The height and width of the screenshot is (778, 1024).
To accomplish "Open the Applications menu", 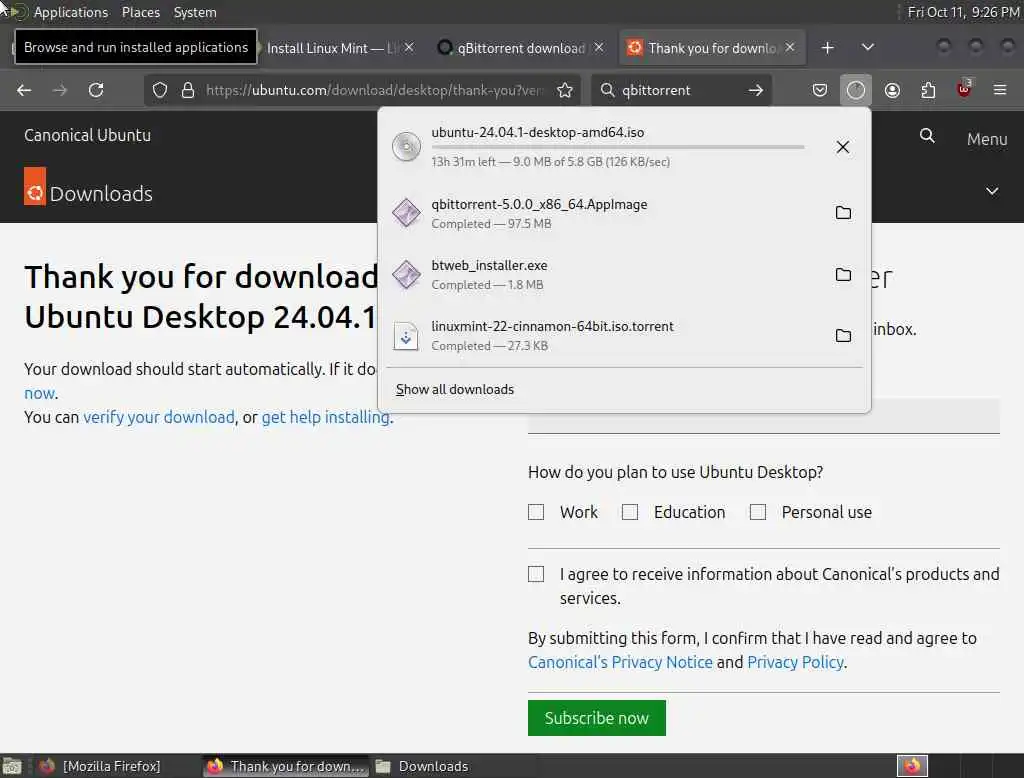I will pos(71,12).
